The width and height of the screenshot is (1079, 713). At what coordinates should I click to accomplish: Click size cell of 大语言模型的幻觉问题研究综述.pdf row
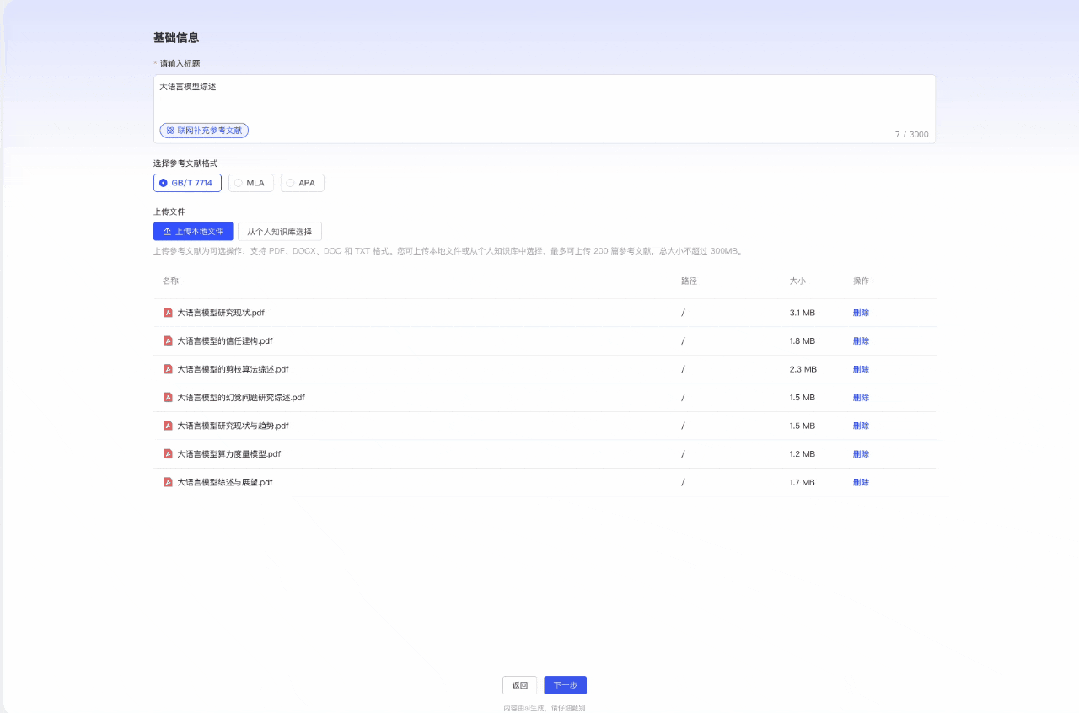(802, 397)
